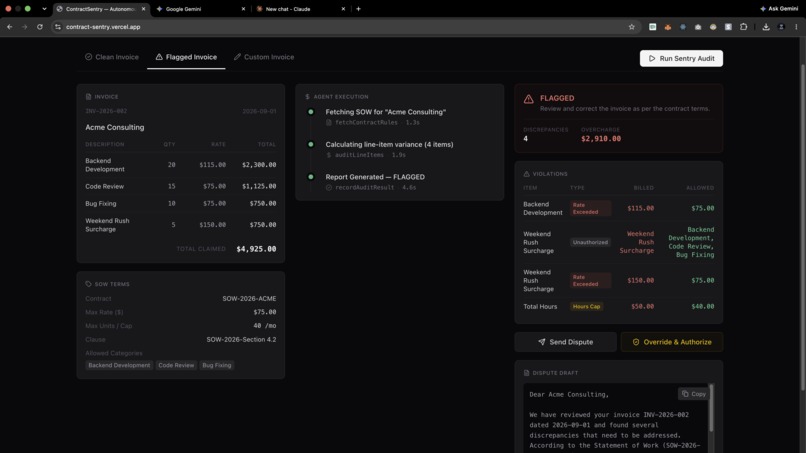Click the Send Dispute paper plane icon
Screen dimensions: 806x453
(542, 342)
